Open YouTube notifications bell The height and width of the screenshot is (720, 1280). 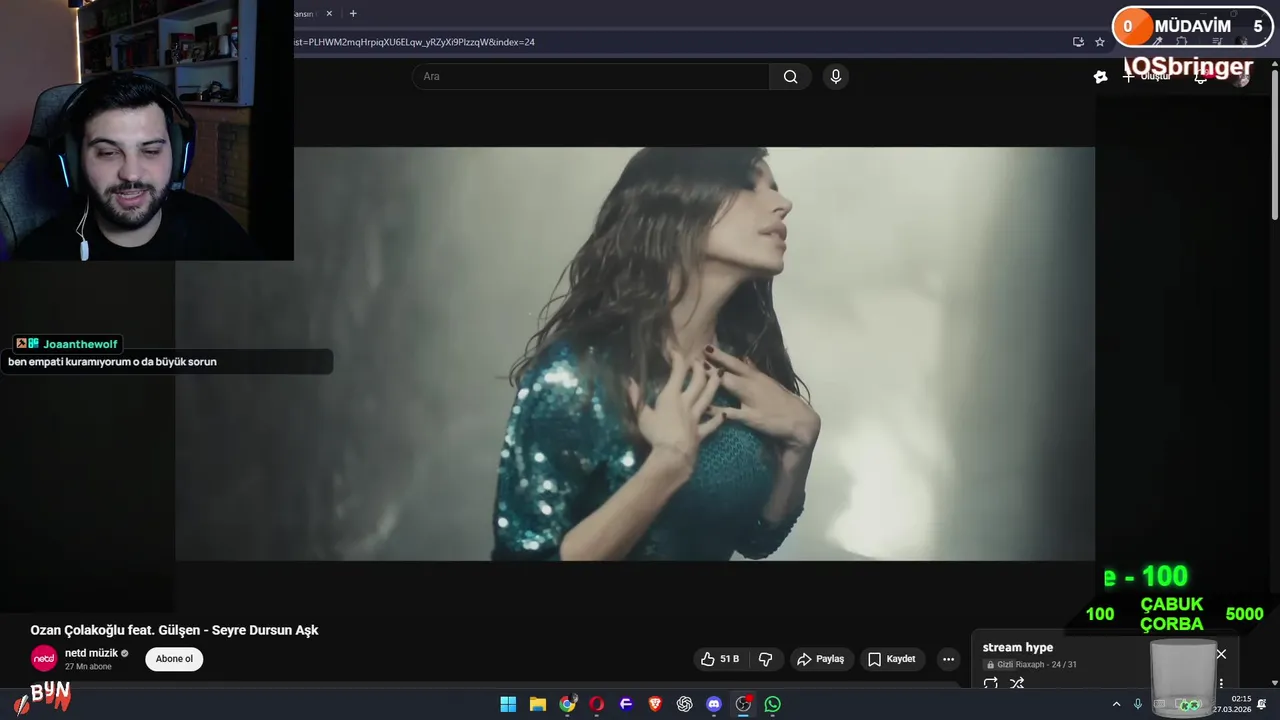coord(1200,78)
